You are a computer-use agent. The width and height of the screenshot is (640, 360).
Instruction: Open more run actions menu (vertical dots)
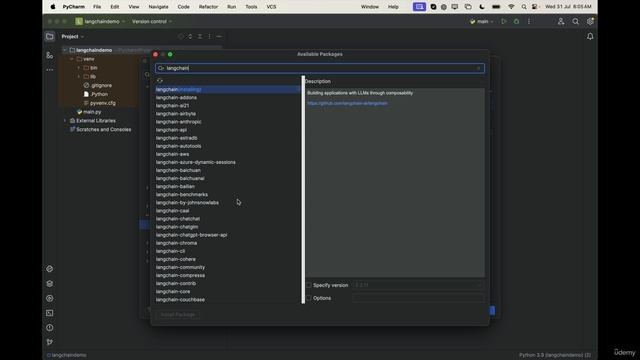[x=529, y=22]
